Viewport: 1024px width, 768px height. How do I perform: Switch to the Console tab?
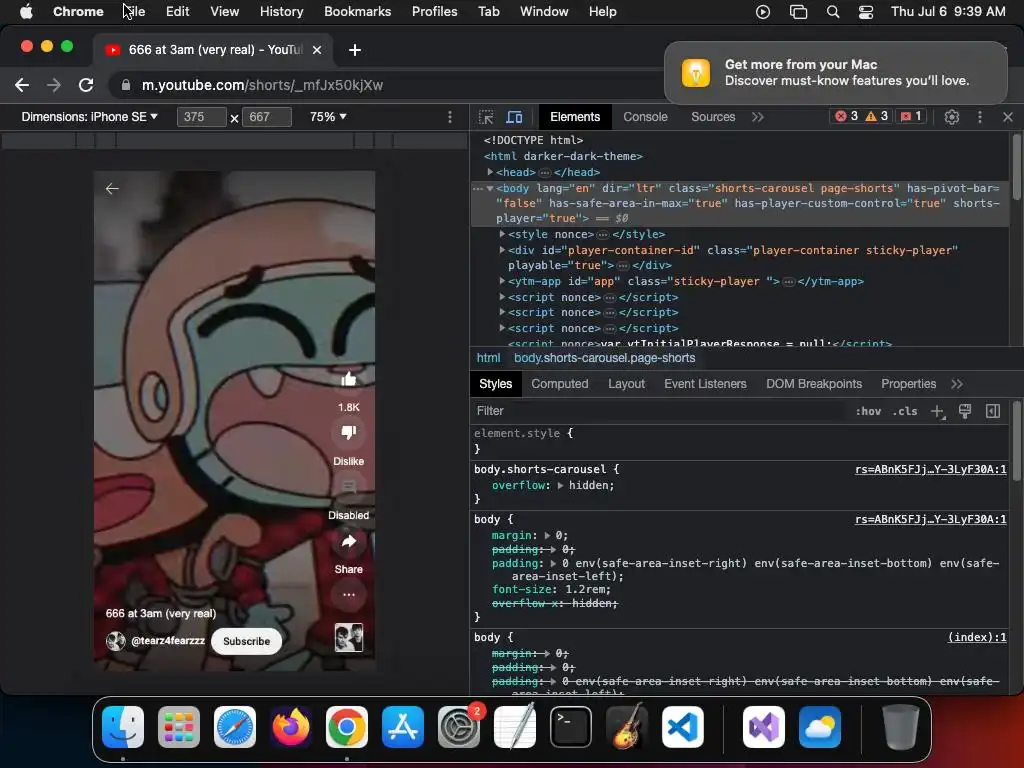pos(645,117)
